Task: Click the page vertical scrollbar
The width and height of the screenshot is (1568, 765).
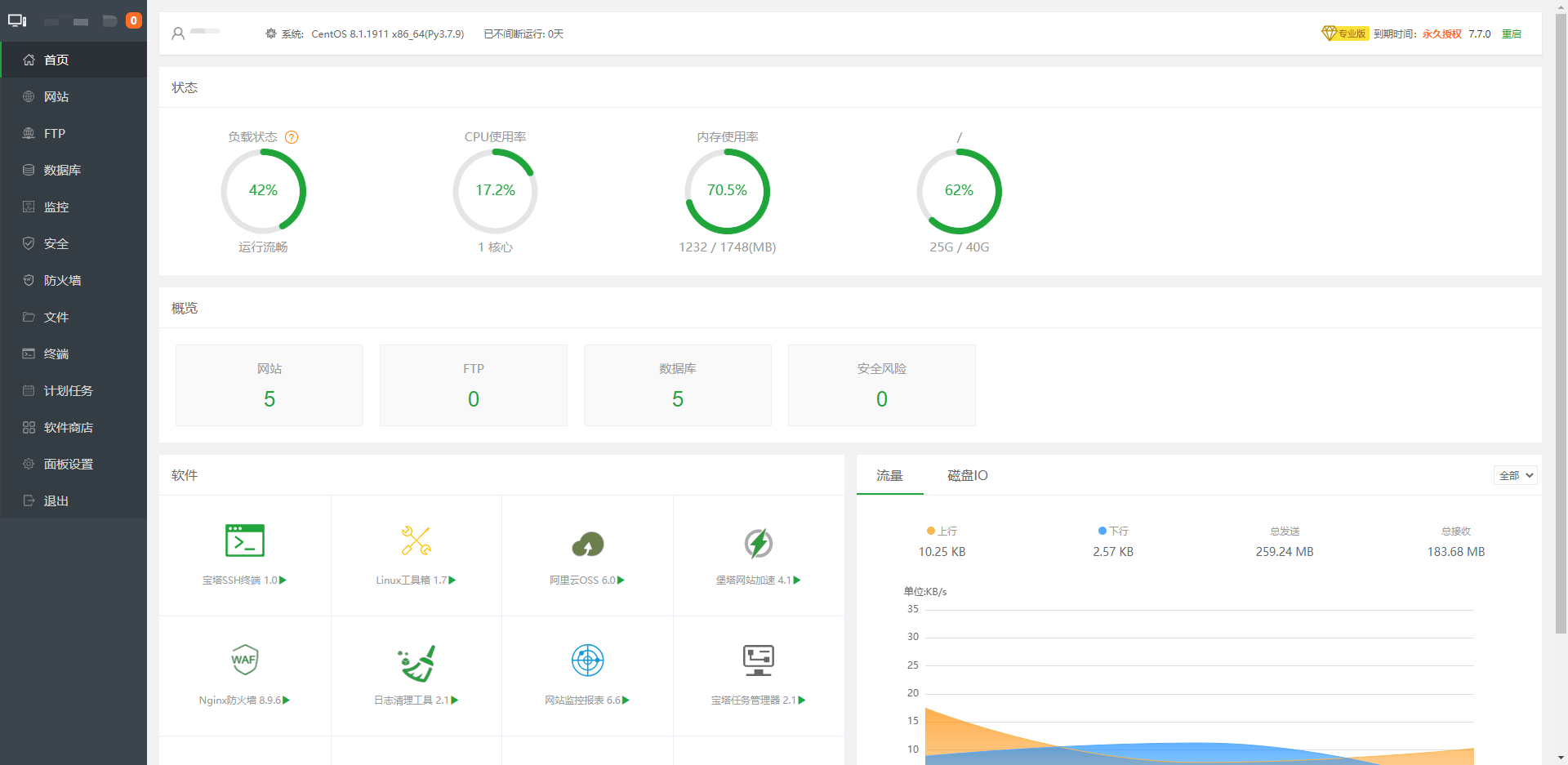Action: 1561,323
